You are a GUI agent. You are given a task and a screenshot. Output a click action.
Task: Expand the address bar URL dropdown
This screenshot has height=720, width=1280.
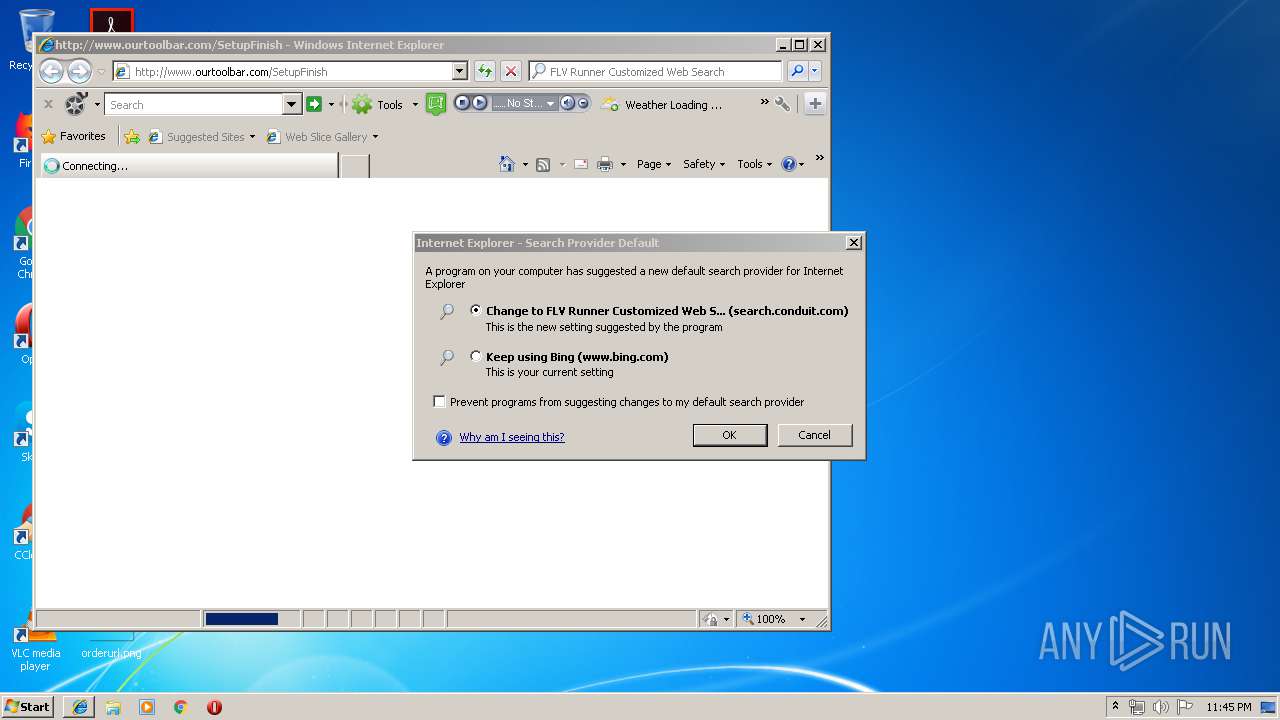click(x=459, y=71)
